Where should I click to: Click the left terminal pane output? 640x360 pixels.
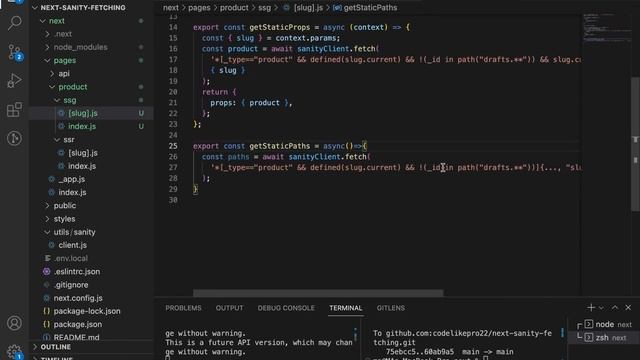tap(259, 343)
